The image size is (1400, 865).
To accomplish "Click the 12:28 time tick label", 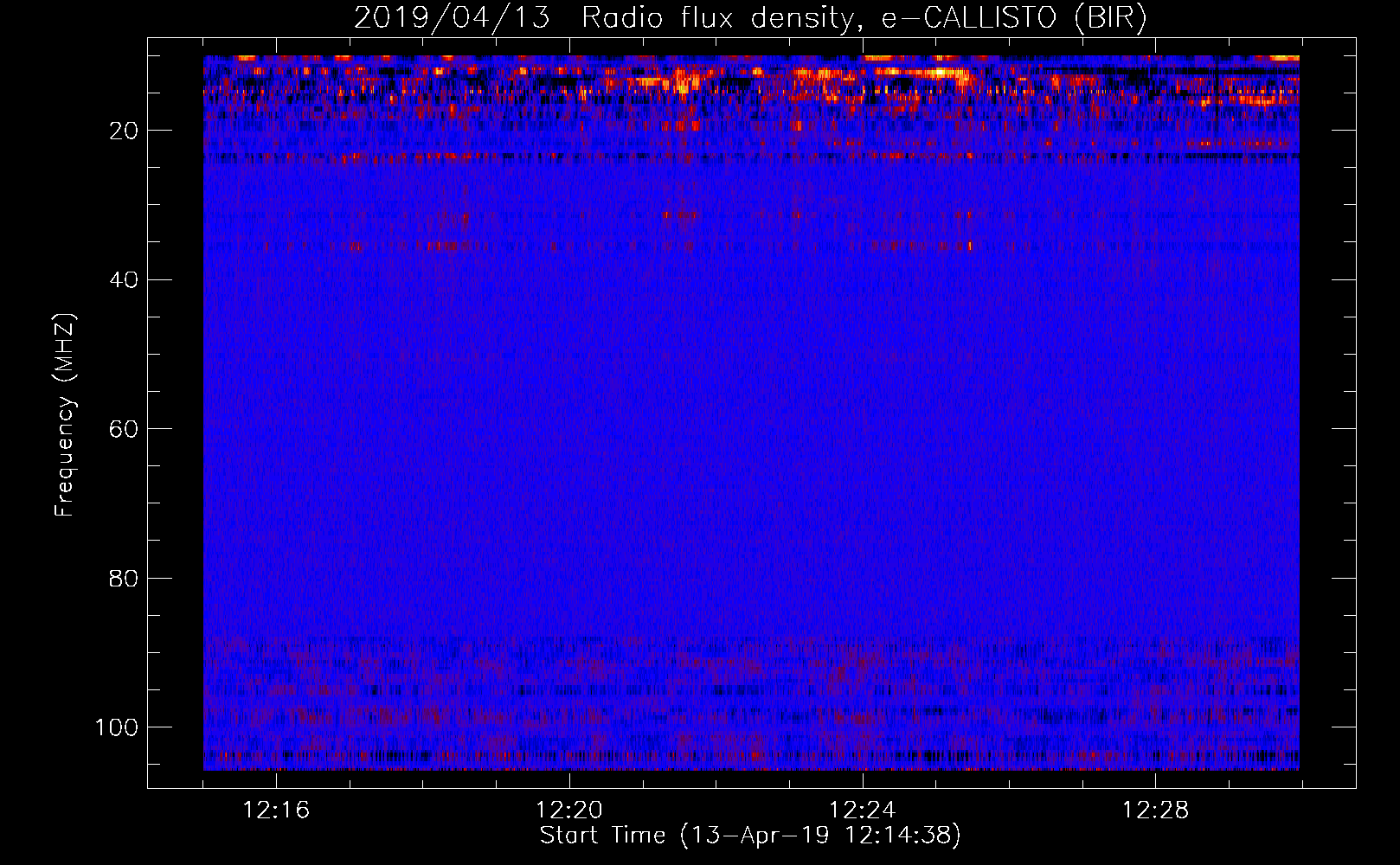I will pos(1155,811).
